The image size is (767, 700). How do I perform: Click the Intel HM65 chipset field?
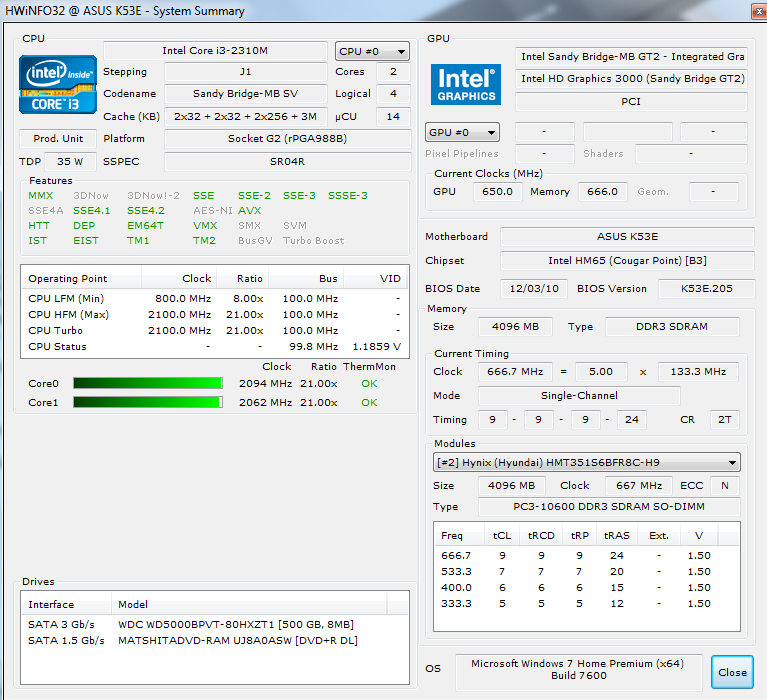click(628, 261)
